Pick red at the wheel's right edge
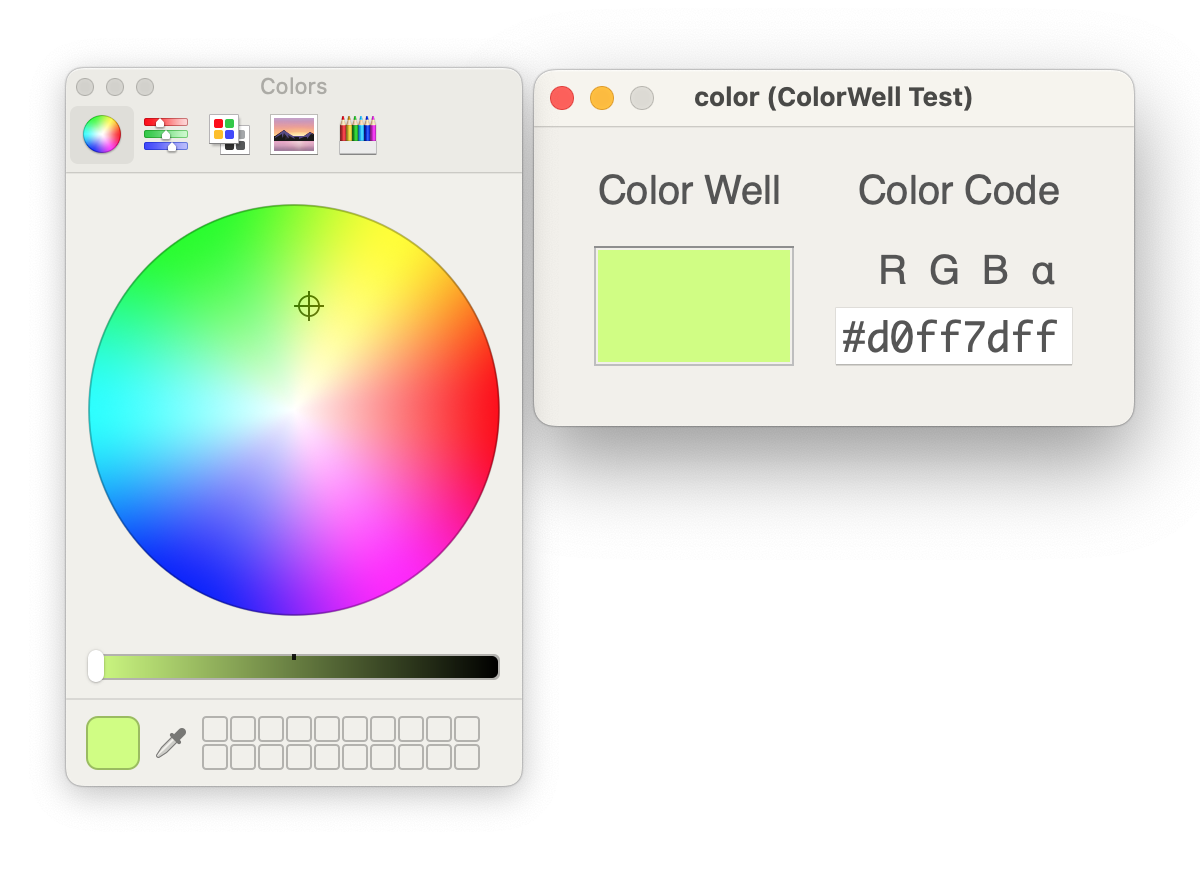 pyautogui.click(x=488, y=410)
